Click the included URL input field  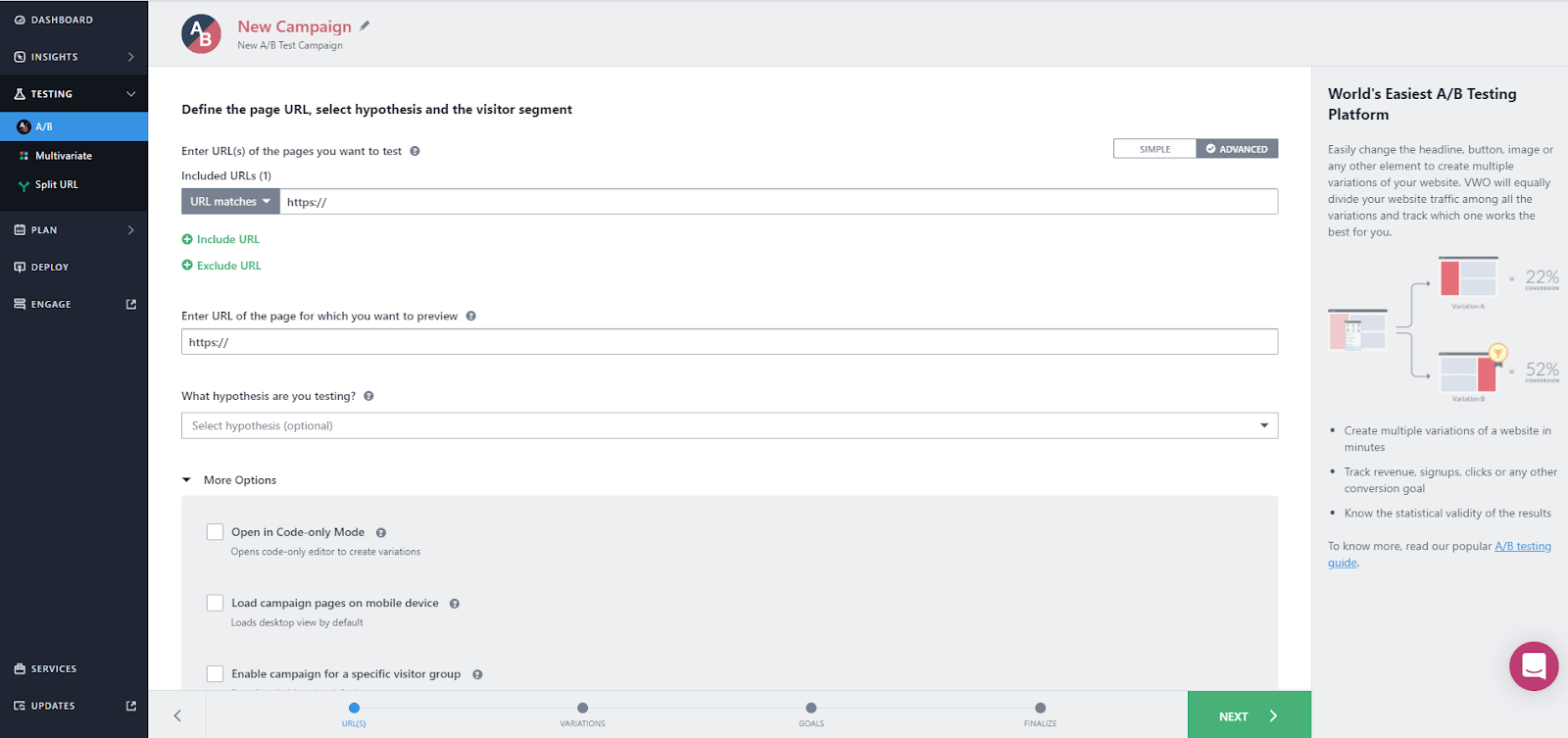tap(779, 202)
